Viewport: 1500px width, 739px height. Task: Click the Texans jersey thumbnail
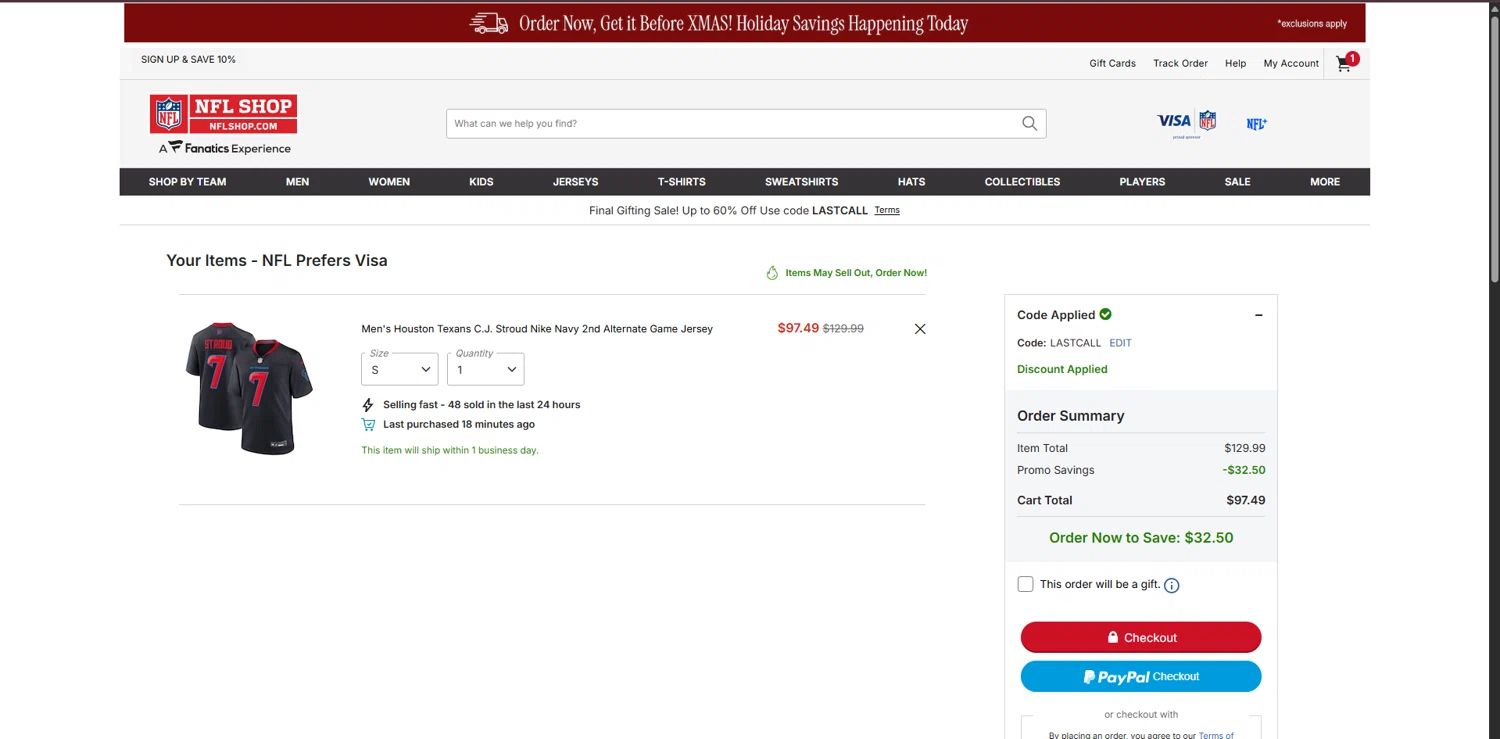point(249,389)
